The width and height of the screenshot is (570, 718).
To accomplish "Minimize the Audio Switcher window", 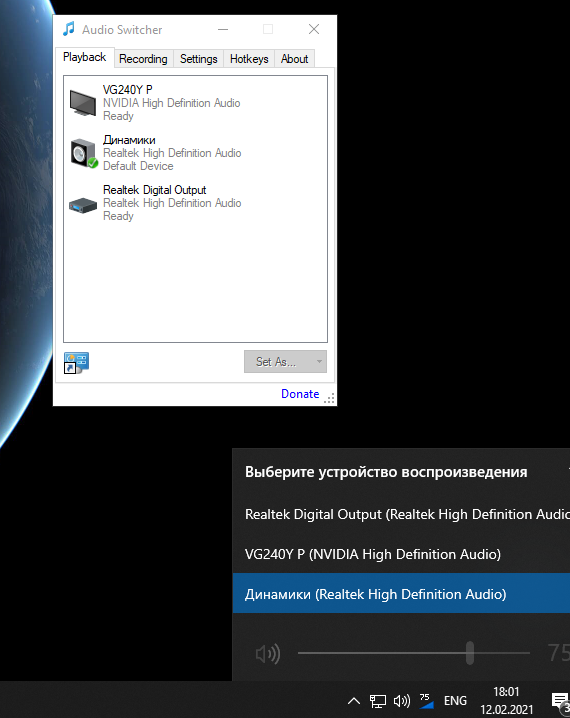I will tap(223, 29).
